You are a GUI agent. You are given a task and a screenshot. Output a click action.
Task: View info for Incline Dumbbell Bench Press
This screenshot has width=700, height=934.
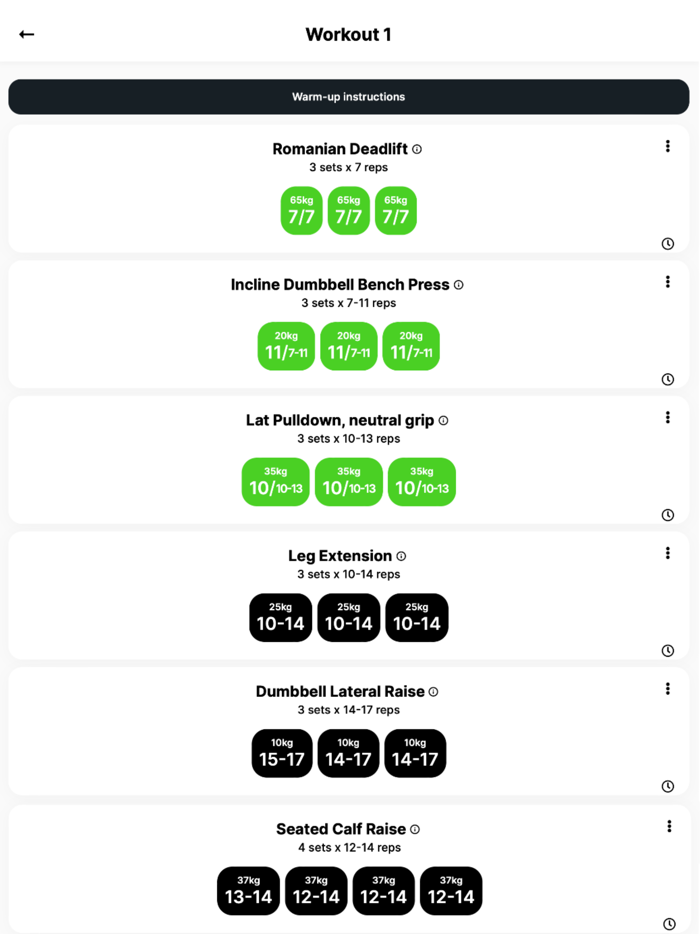458,284
